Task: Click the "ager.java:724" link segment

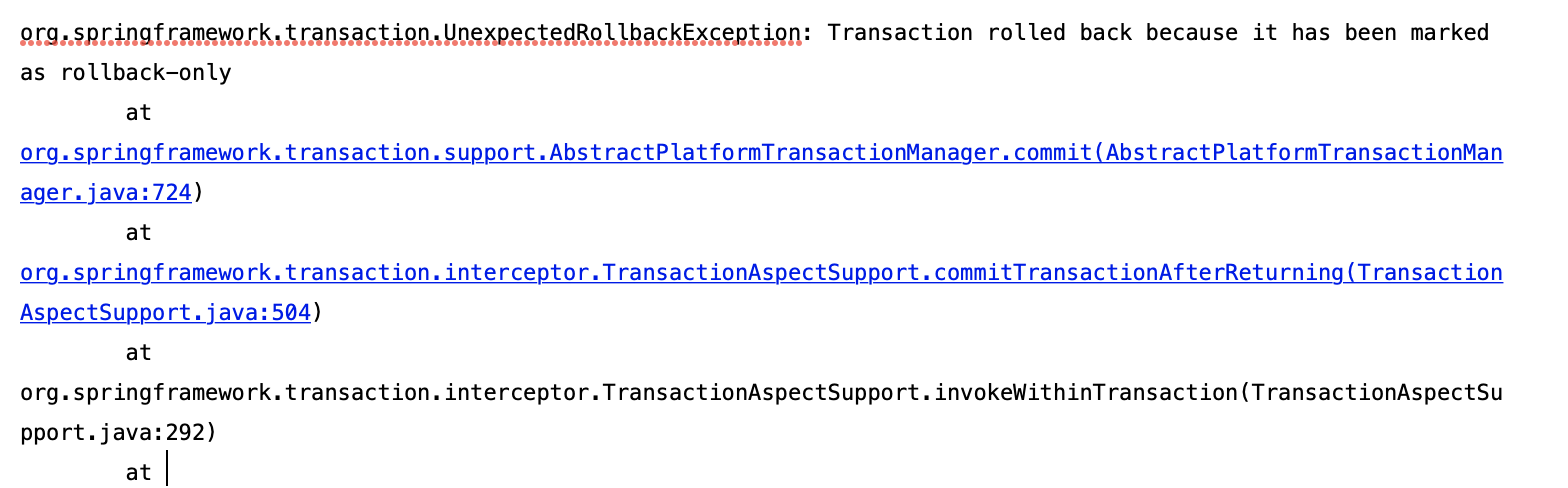Action: [x=106, y=193]
